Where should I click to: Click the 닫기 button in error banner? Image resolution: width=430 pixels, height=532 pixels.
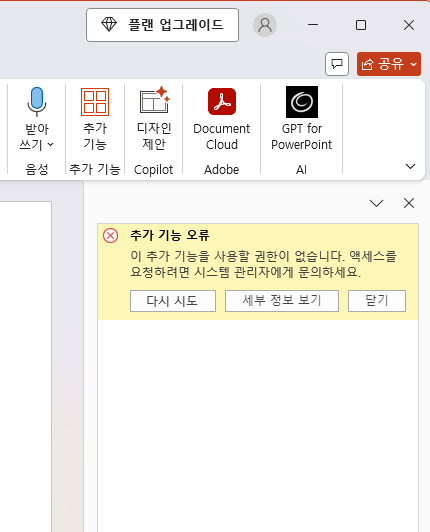click(377, 301)
